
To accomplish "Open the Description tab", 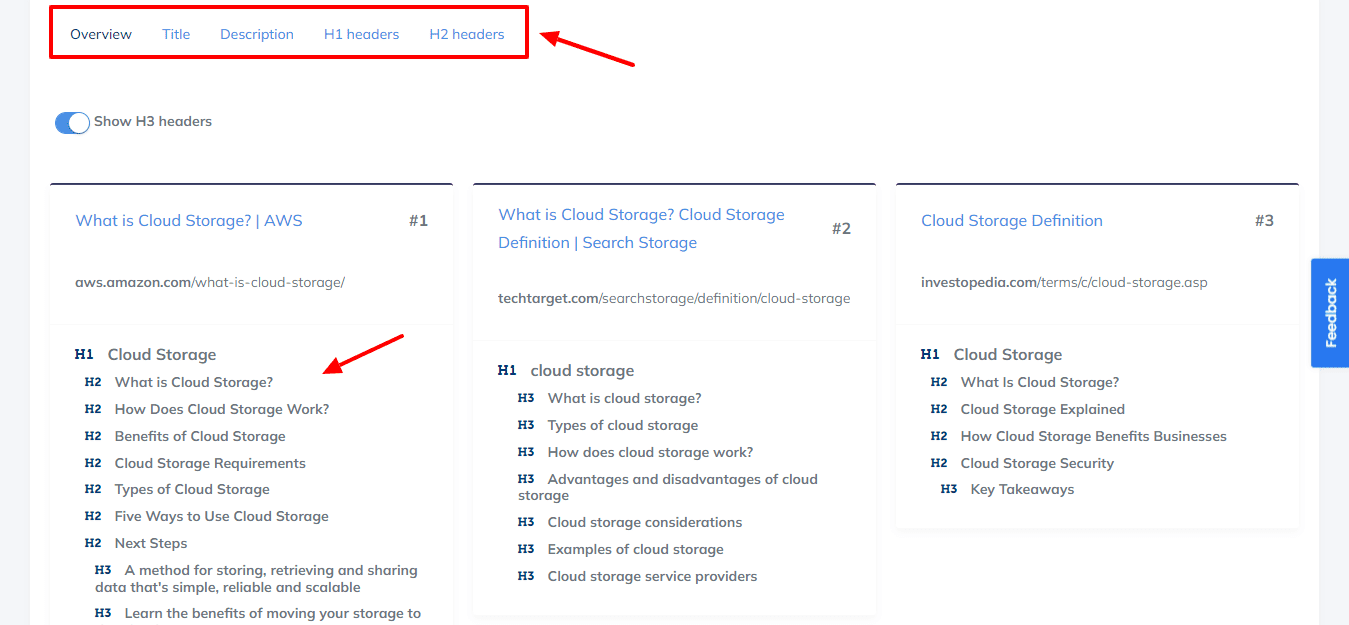I will tap(257, 34).
